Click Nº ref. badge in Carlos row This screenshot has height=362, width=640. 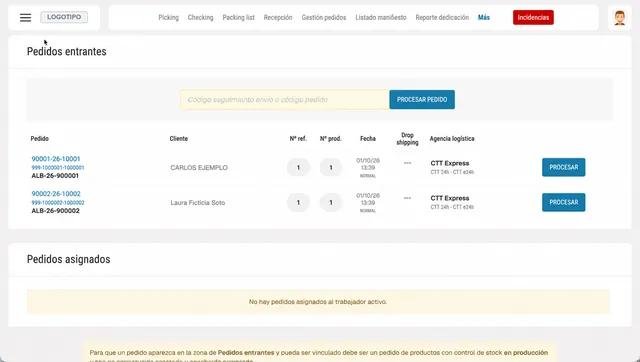click(298, 168)
